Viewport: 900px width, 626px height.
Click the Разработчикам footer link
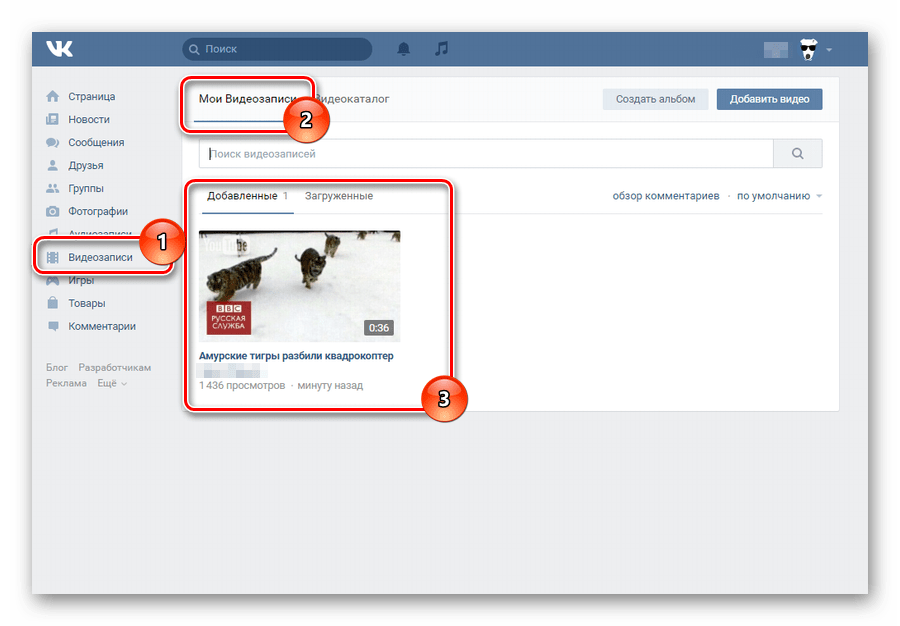tap(115, 367)
